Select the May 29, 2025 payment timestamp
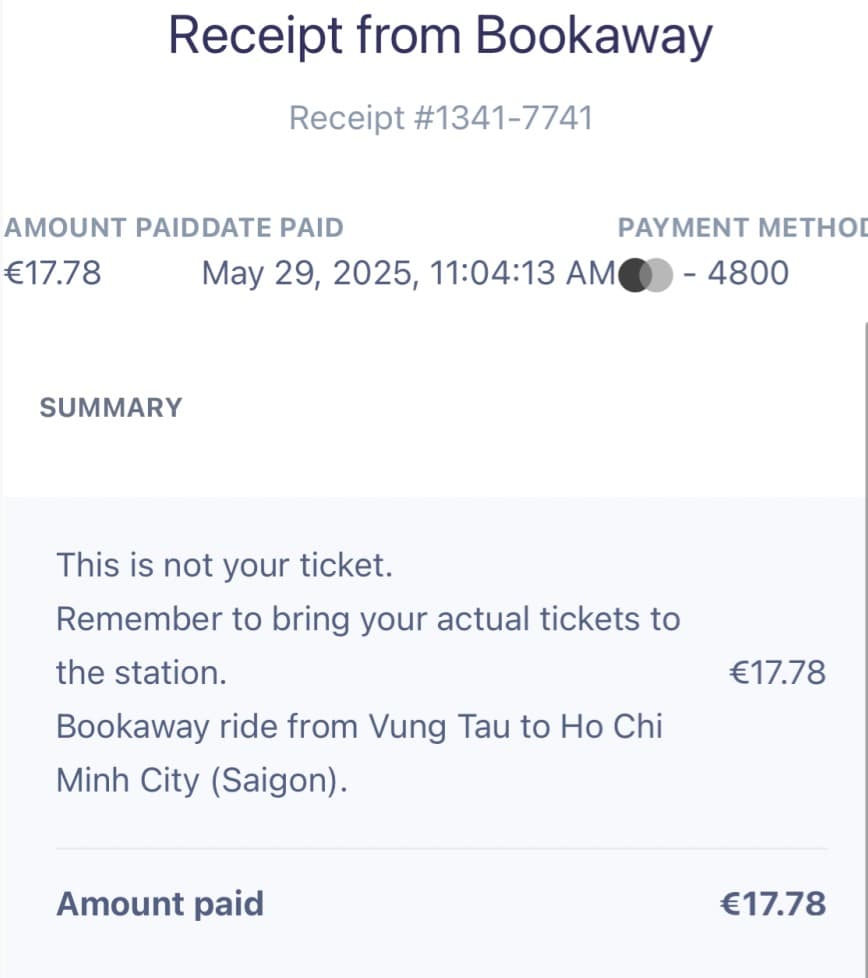 point(408,273)
